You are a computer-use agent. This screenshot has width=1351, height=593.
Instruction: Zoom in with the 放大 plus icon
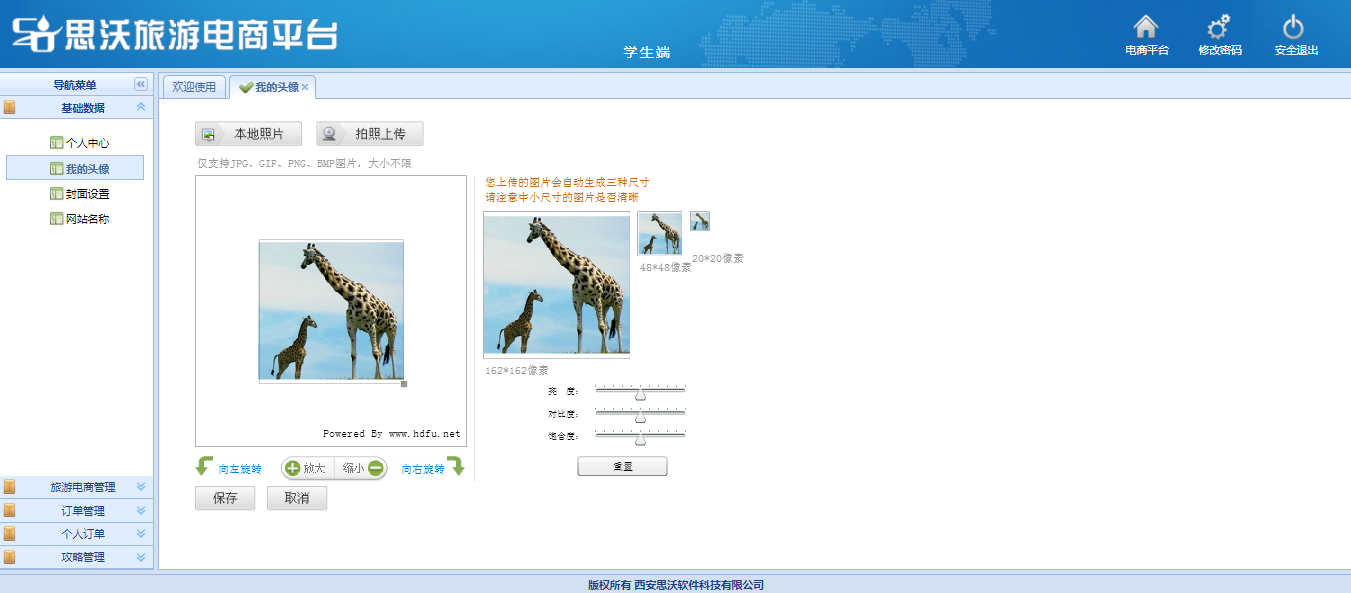point(293,468)
